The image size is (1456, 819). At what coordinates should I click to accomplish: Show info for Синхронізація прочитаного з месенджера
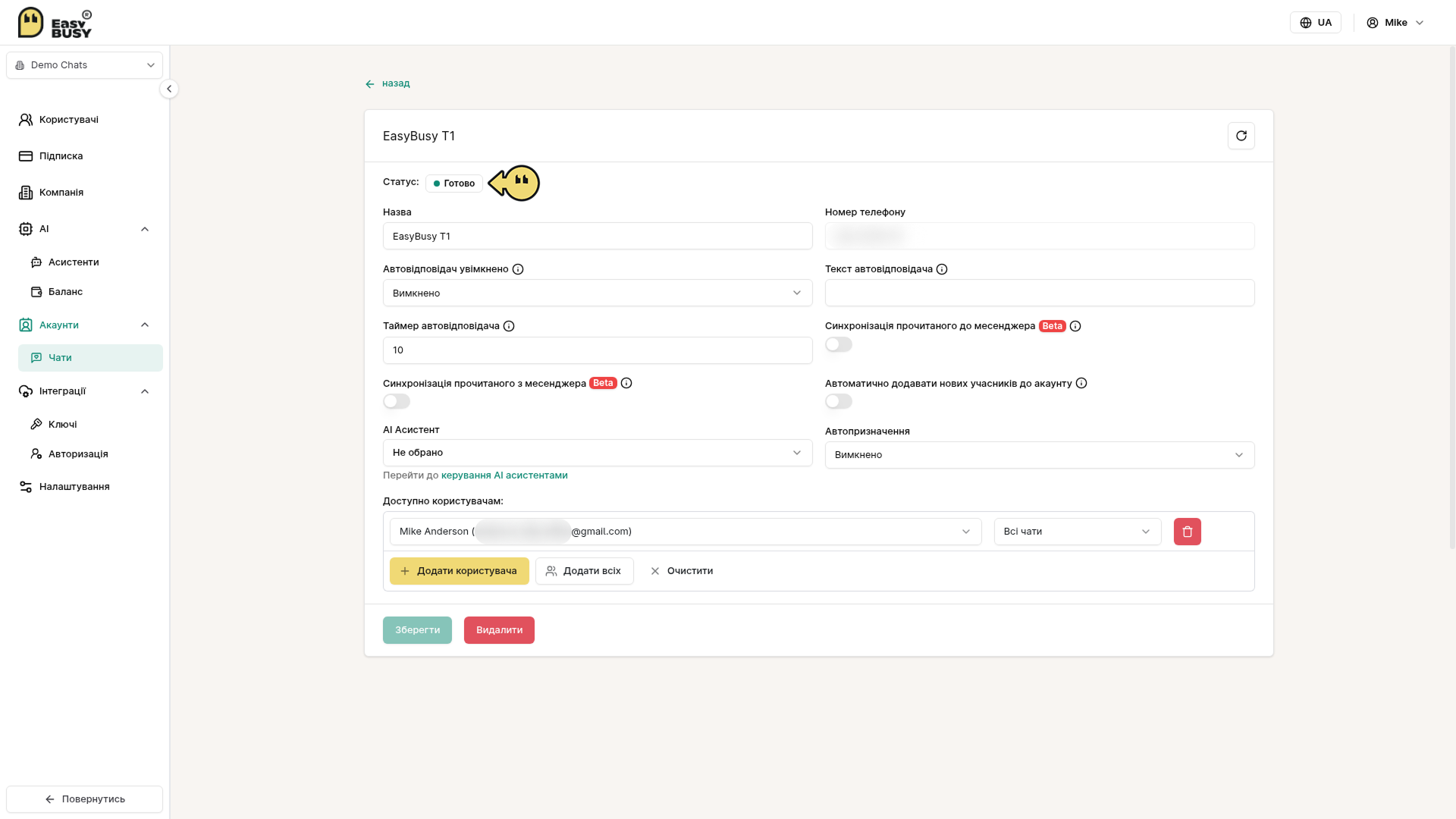point(626,383)
